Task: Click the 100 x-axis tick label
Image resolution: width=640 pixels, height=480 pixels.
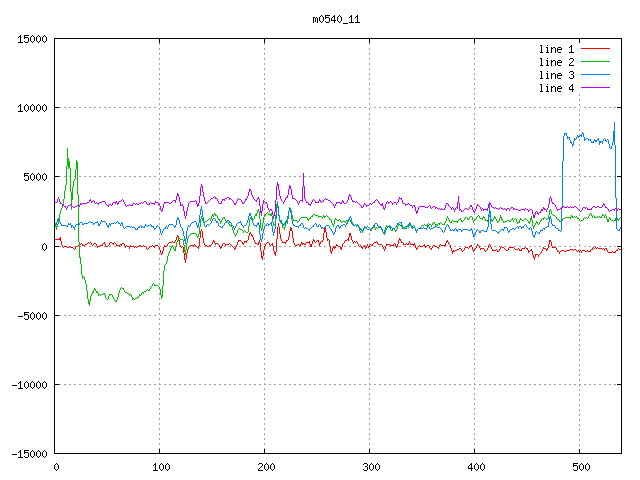Action: pos(160,466)
